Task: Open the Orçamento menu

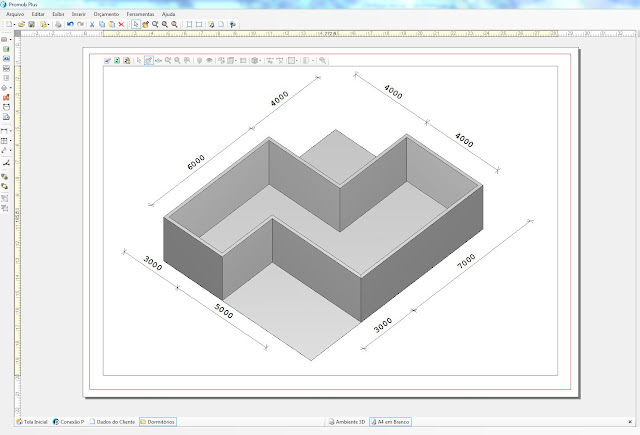Action: 106,14
